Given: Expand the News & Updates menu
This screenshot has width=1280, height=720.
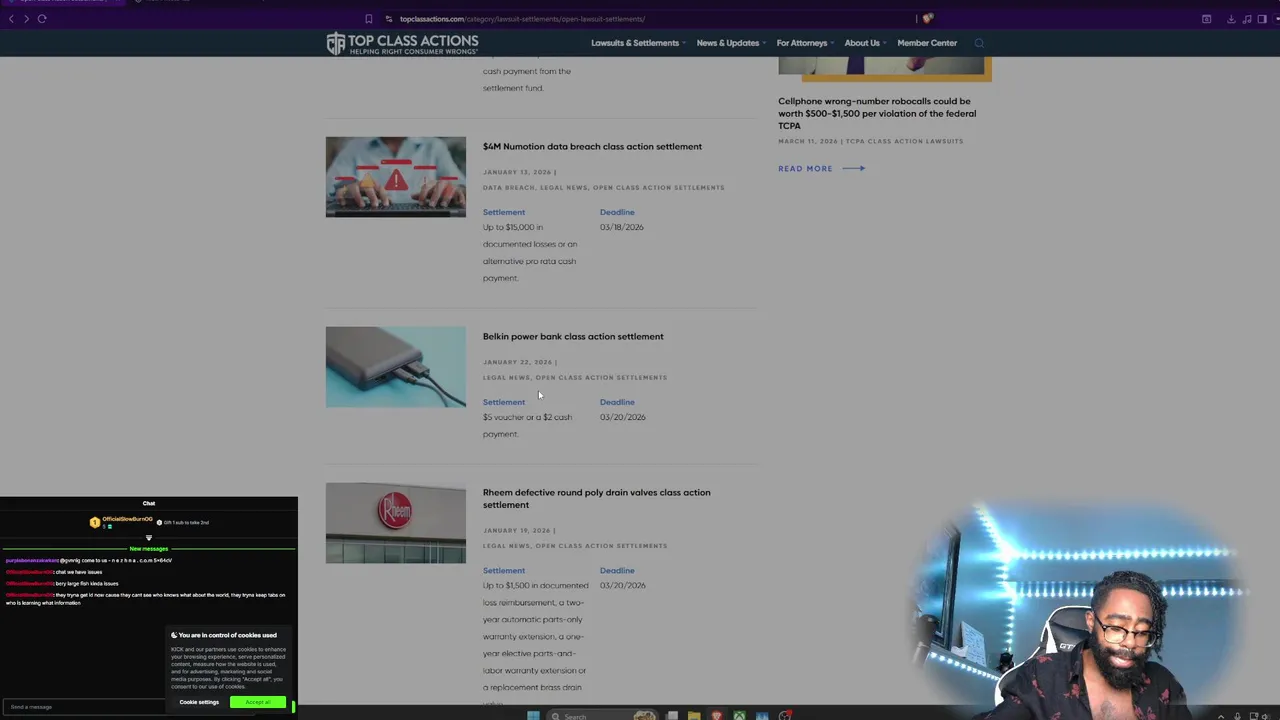Looking at the screenshot, I should pyautogui.click(x=731, y=43).
